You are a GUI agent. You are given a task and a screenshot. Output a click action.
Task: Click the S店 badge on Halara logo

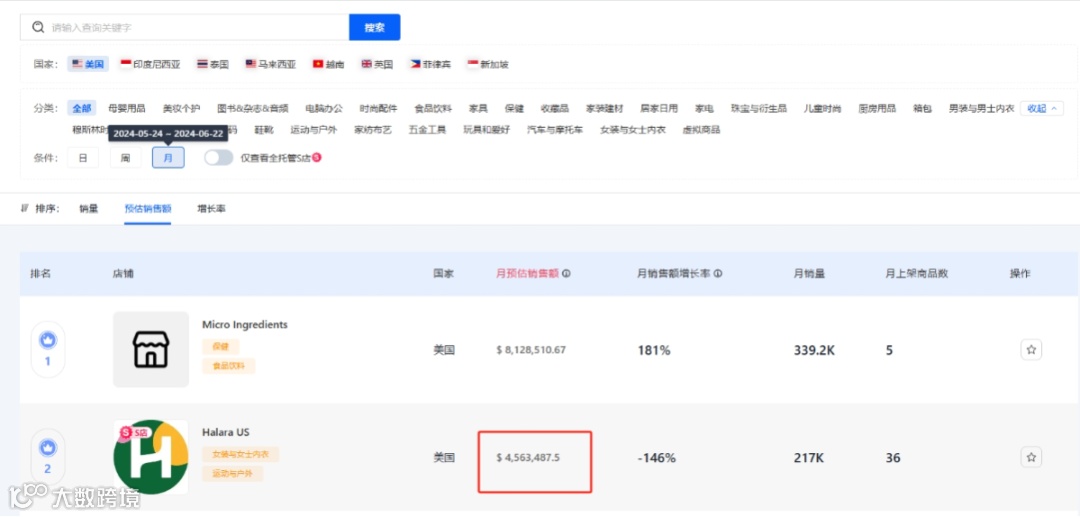[134, 433]
